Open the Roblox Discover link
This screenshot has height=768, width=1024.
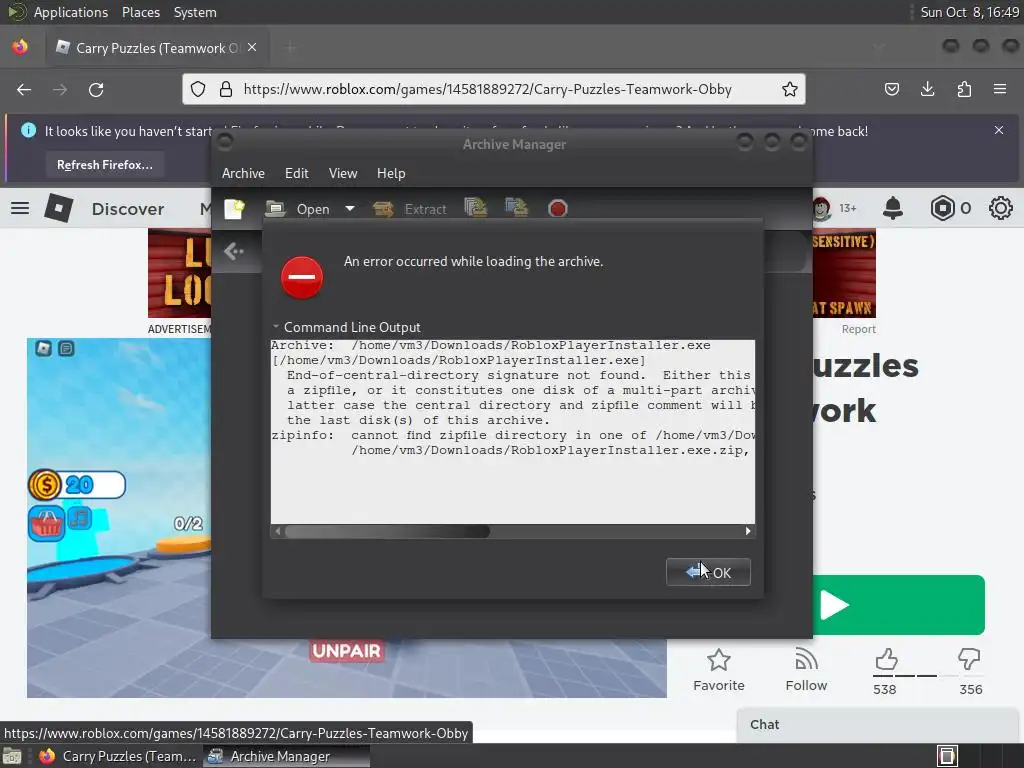pos(128,209)
